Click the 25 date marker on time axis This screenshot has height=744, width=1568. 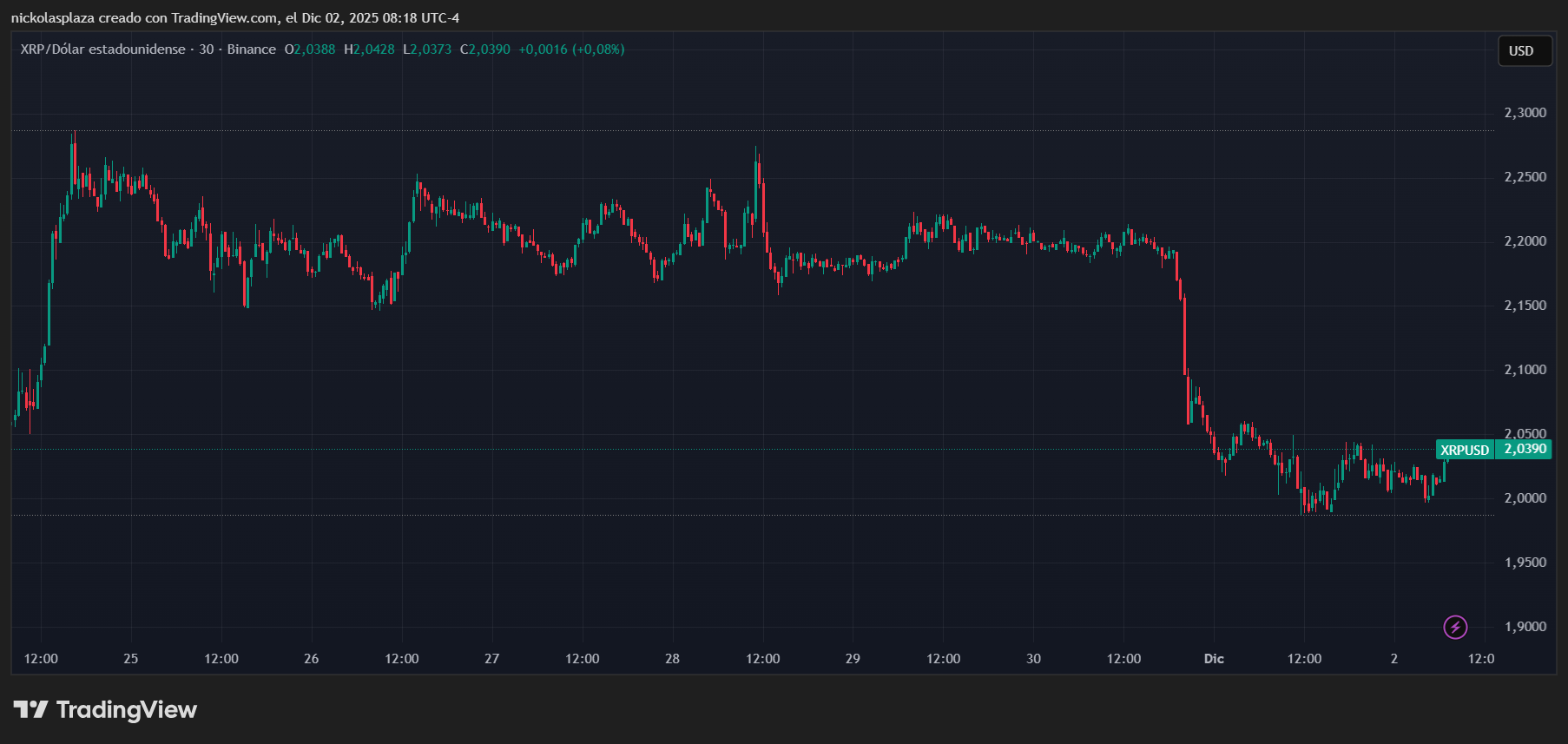131,659
